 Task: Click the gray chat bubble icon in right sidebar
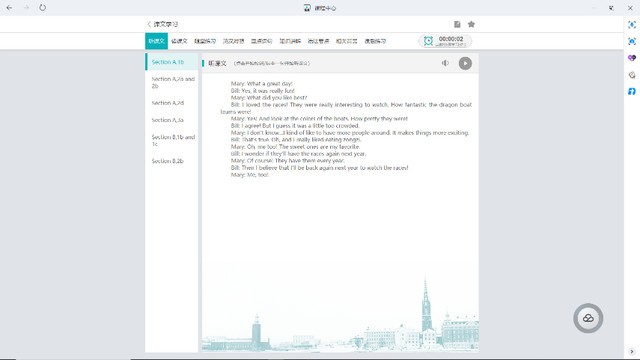point(632,75)
